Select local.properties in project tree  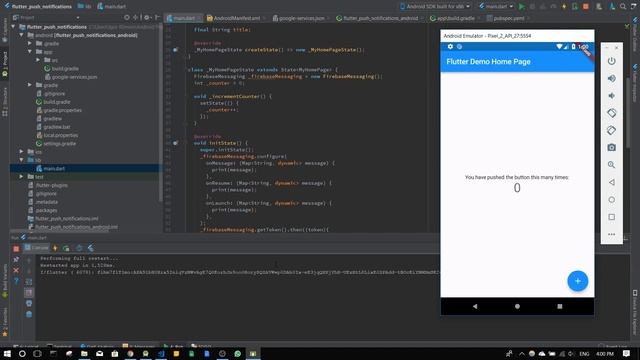57,135
